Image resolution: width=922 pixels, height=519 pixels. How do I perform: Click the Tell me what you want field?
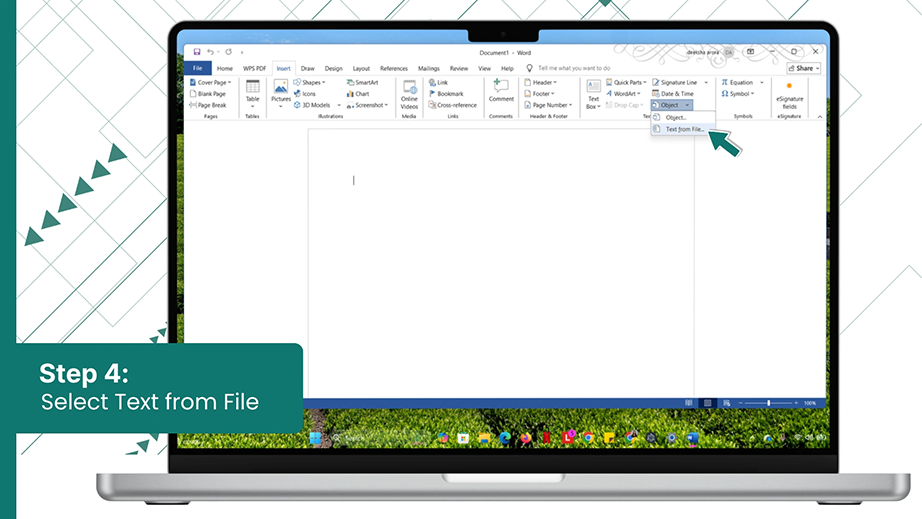(574, 68)
